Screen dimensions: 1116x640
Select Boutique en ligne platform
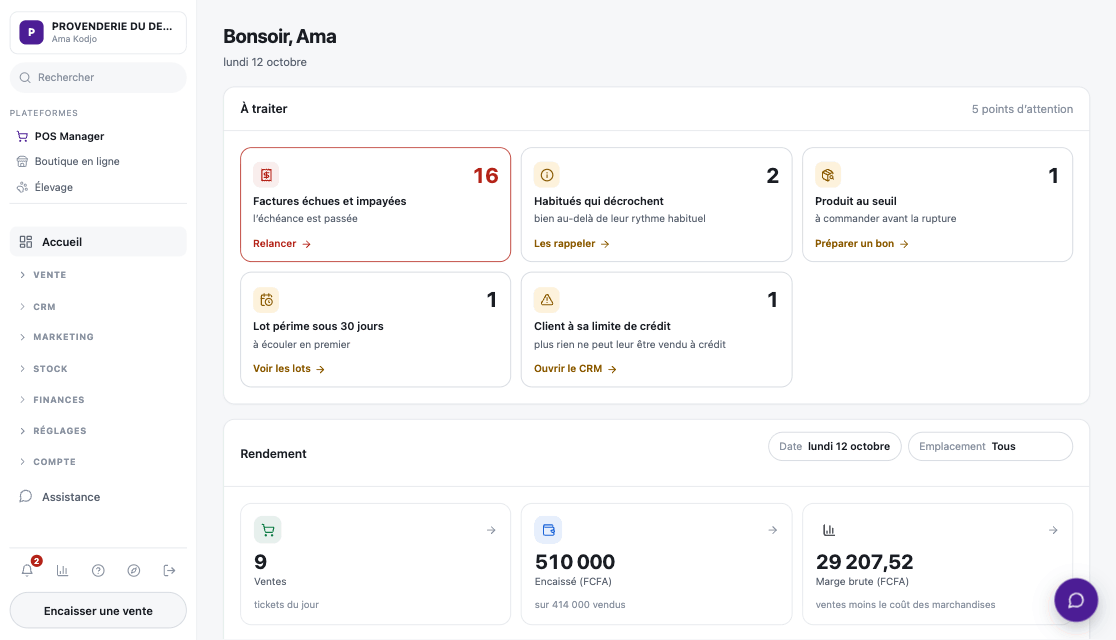click(98, 162)
